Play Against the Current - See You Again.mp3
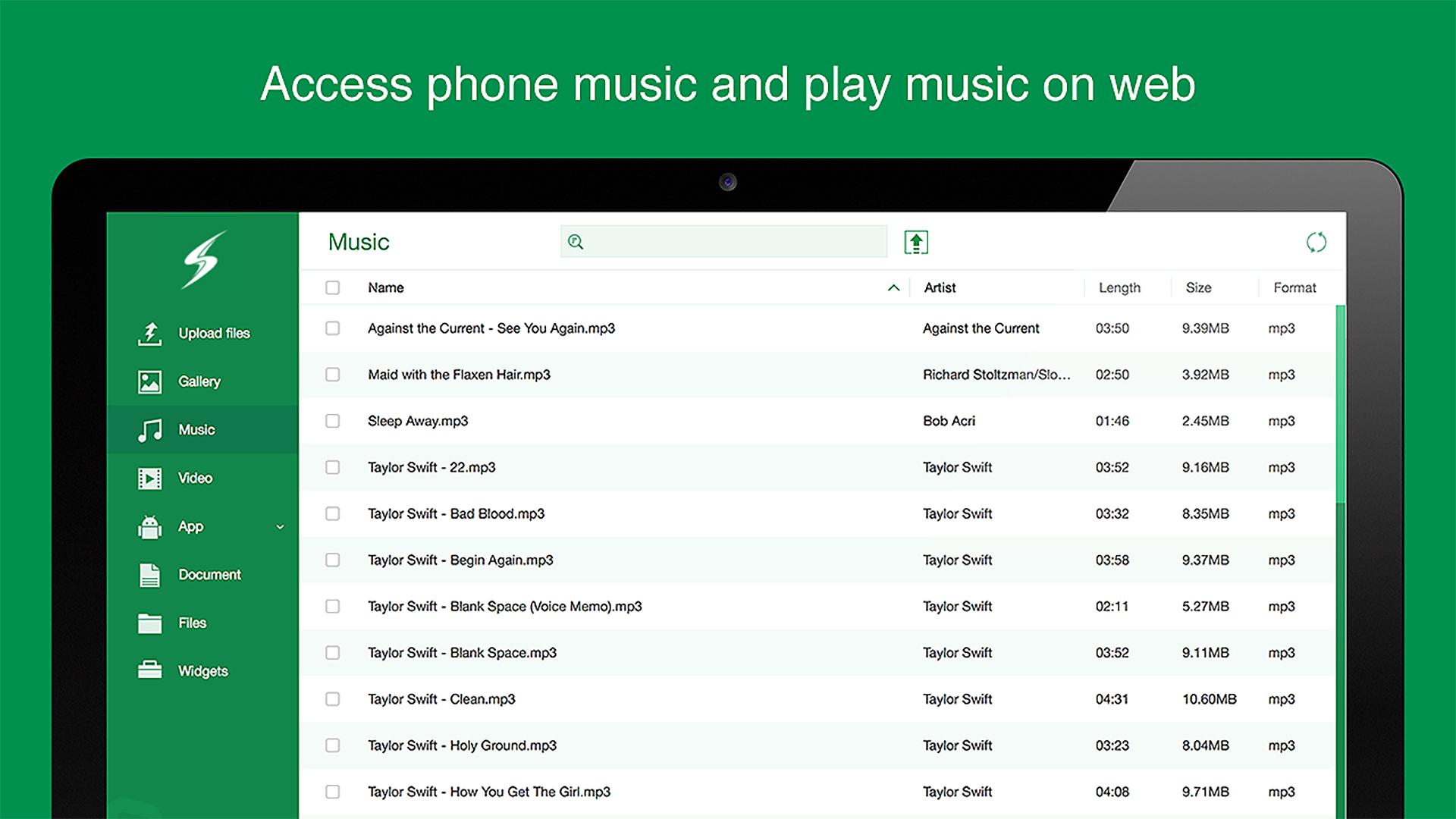1456x819 pixels. coord(491,328)
